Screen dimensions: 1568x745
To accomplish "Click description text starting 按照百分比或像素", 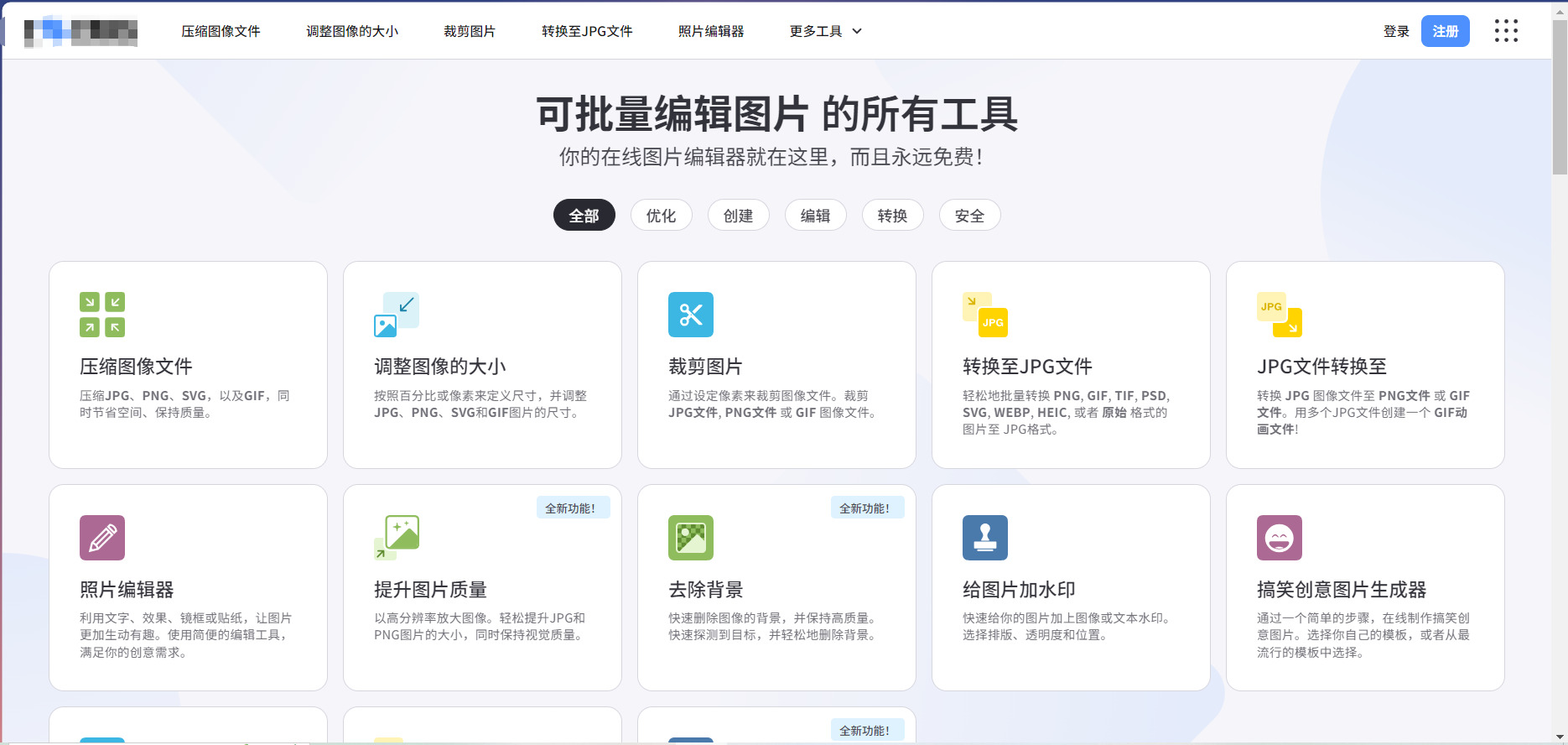I will pos(480,404).
